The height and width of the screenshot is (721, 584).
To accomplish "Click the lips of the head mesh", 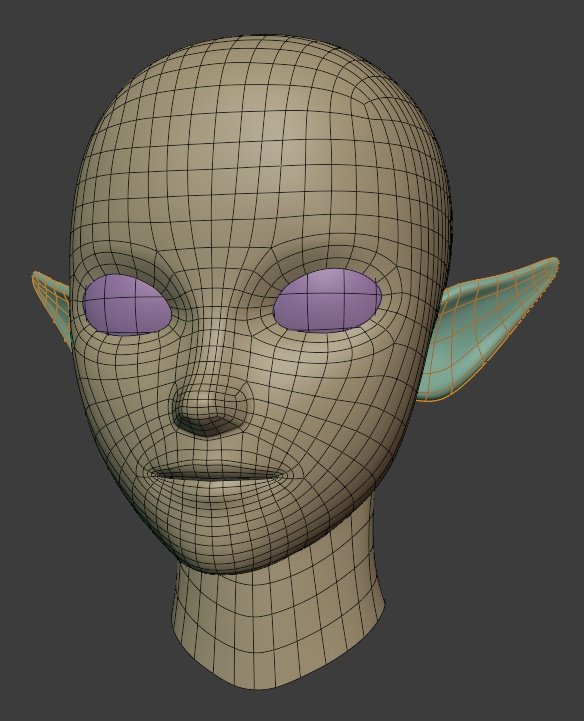I will point(216,474).
